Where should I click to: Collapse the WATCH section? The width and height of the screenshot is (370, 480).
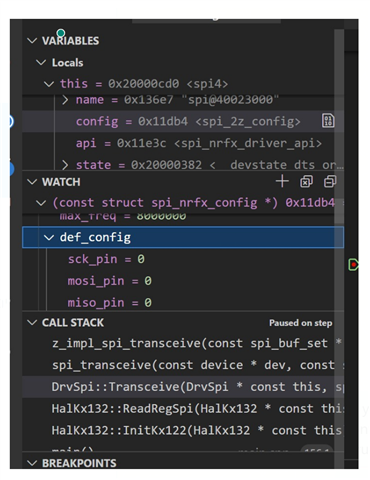coord(32,182)
